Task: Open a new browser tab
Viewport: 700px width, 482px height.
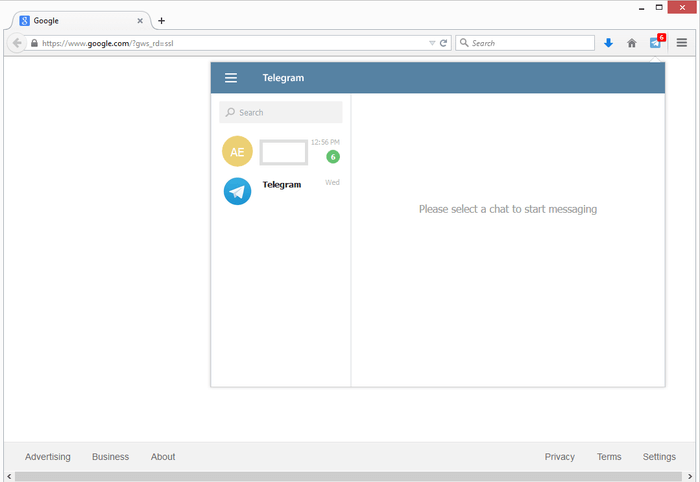Action: 161,21
